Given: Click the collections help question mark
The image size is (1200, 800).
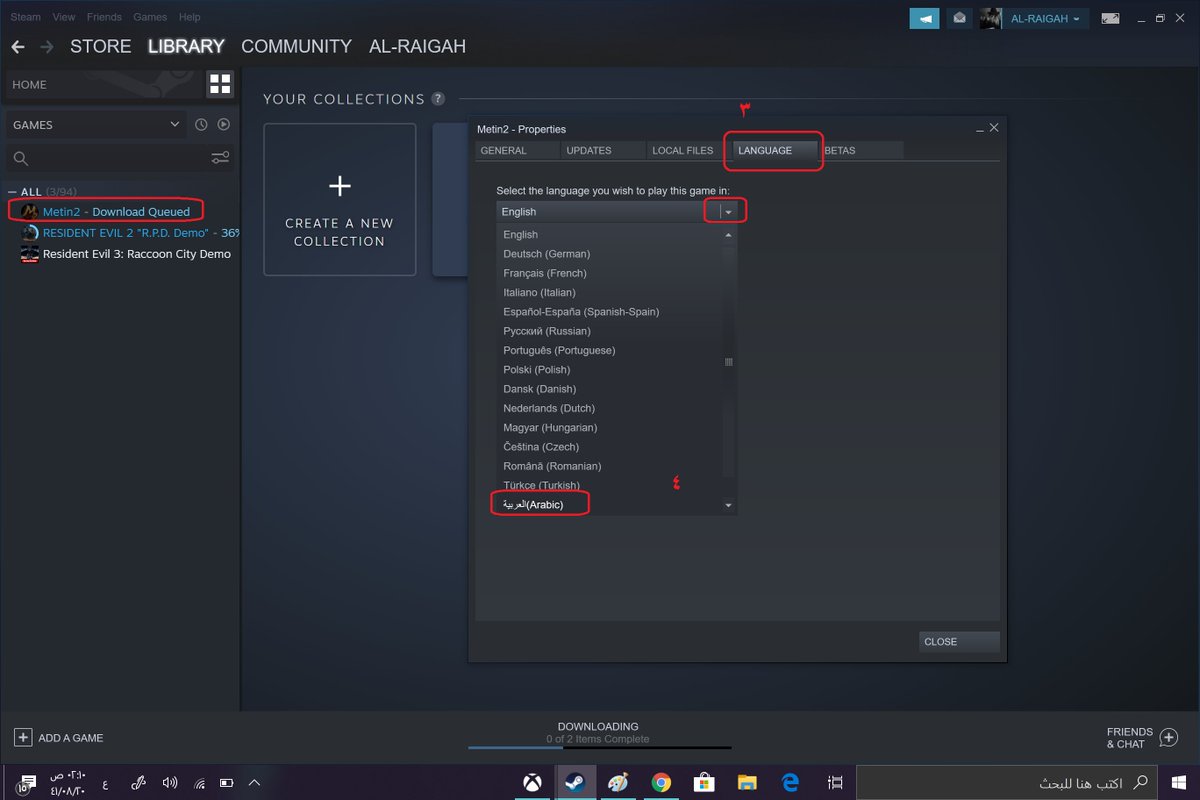Looking at the screenshot, I should 438,99.
